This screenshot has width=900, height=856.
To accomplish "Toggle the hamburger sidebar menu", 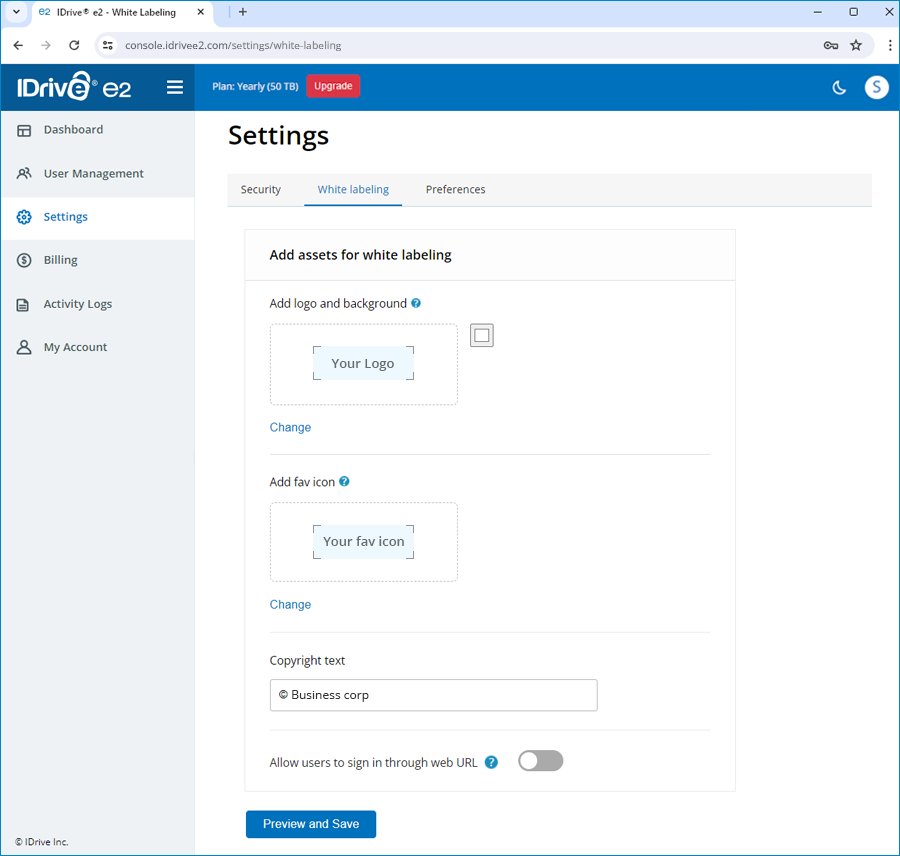I will 174,87.
